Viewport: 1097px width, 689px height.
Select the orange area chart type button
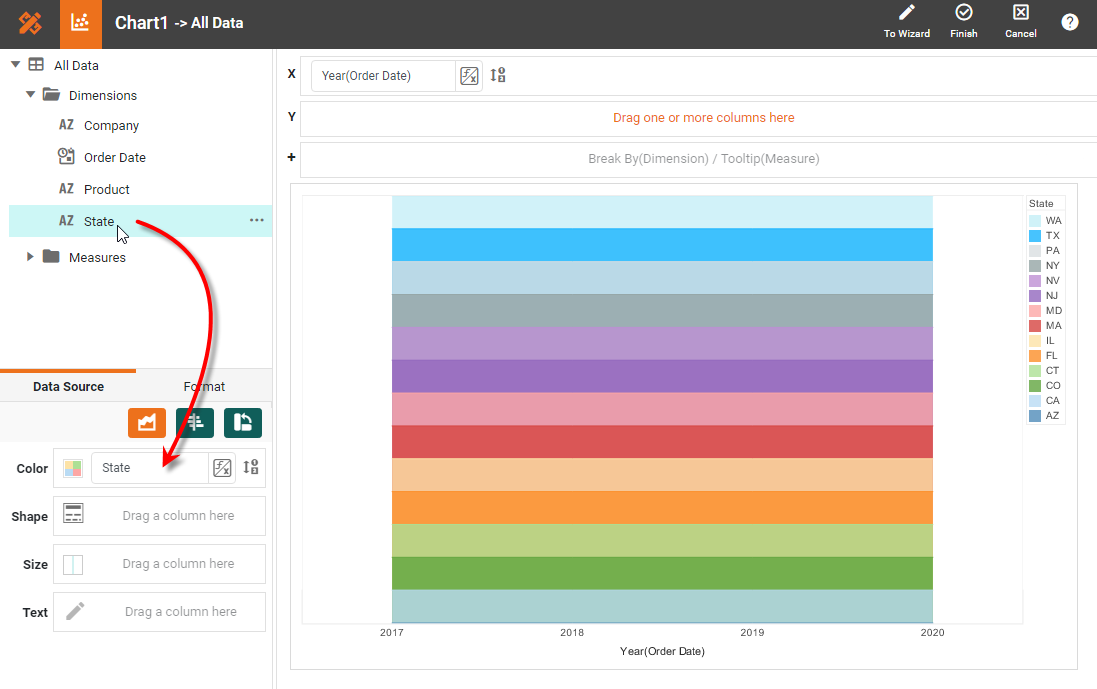[147, 422]
